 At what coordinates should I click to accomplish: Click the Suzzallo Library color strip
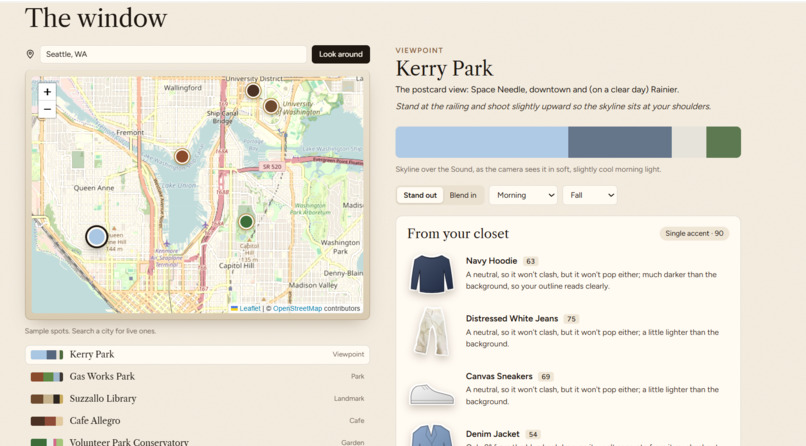[x=47, y=399]
